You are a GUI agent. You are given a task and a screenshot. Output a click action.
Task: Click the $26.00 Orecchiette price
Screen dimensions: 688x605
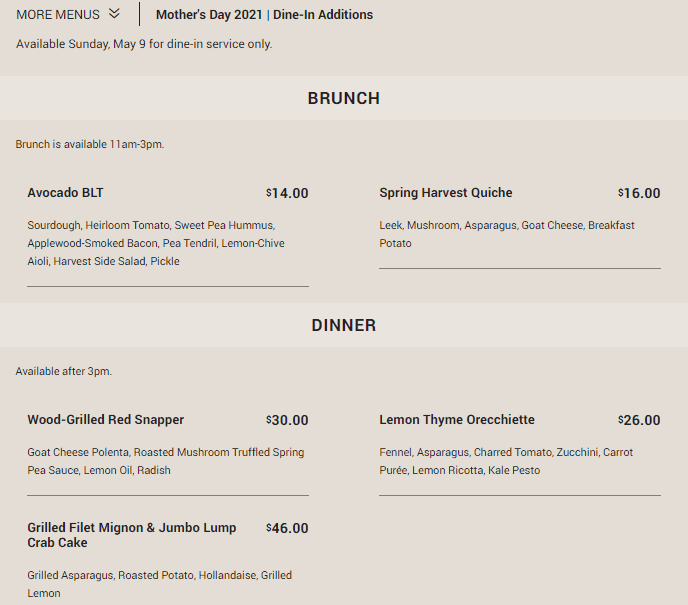[x=639, y=420]
